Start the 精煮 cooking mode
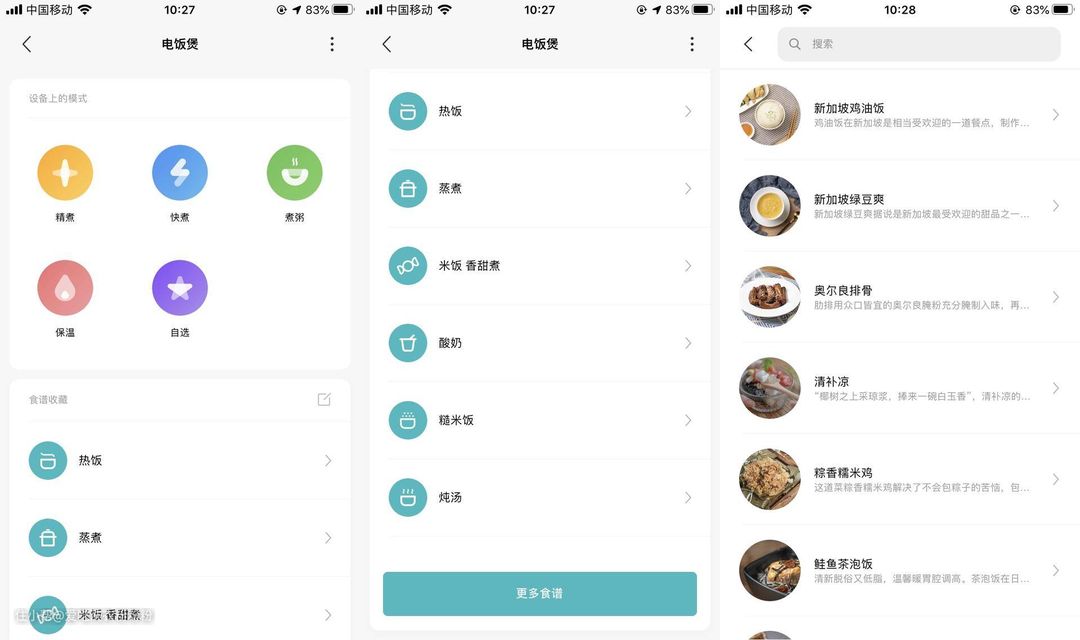 pos(65,172)
